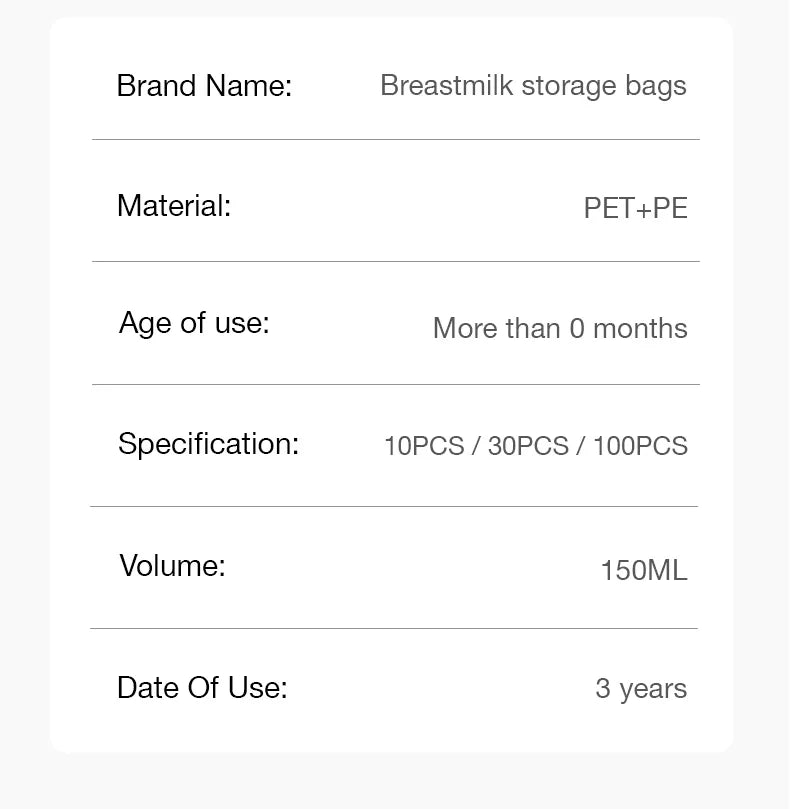
Task: Choose the "100PCS" specification option
Action: point(640,446)
